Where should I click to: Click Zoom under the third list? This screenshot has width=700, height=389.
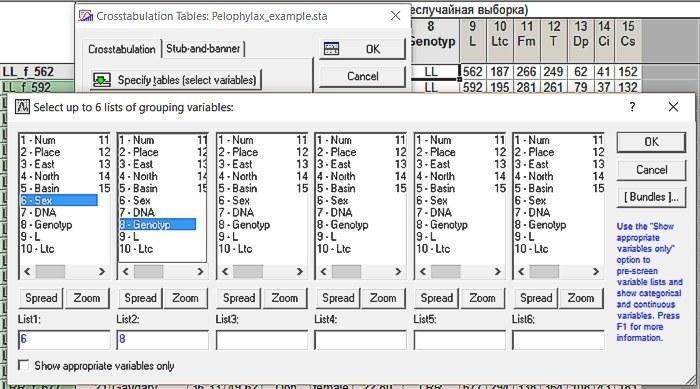pyautogui.click(x=284, y=298)
